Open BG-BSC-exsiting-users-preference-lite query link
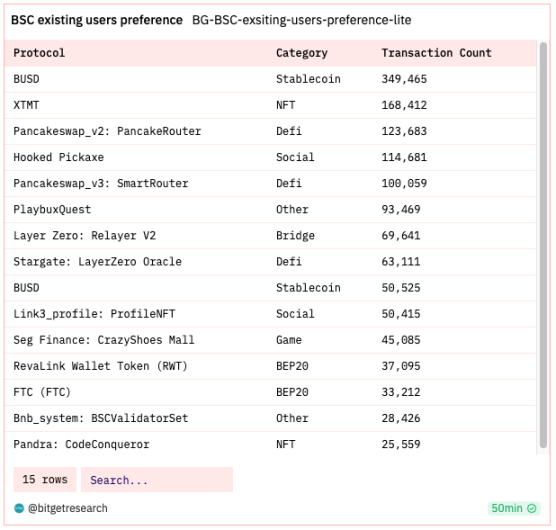 point(302,20)
